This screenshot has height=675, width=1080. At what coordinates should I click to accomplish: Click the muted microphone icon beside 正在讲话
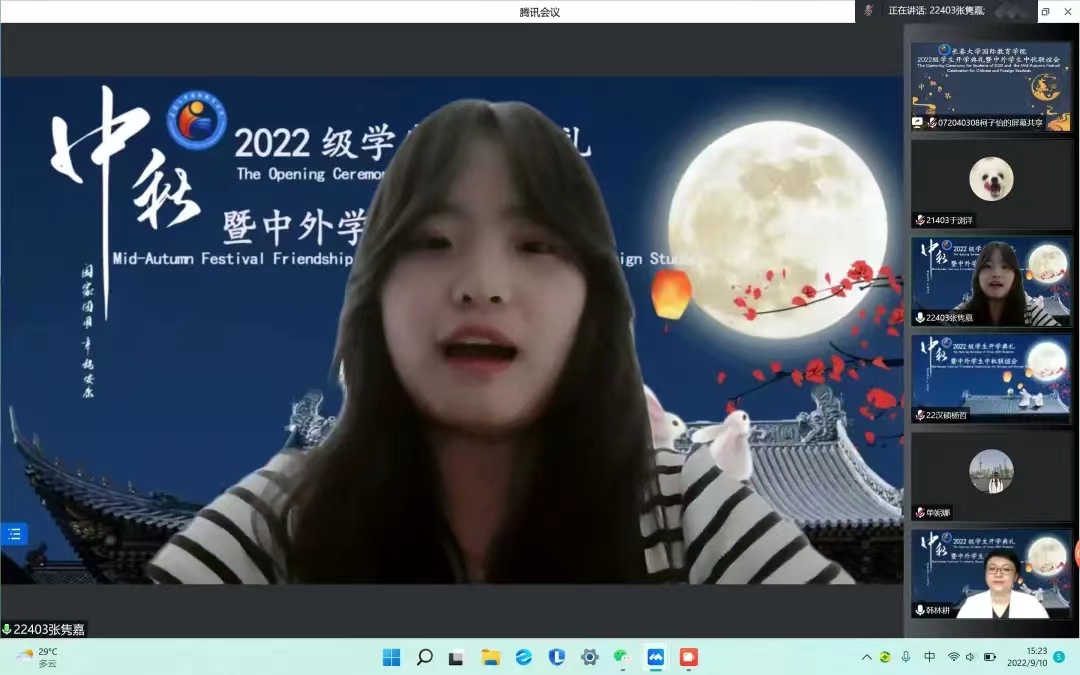coord(869,10)
